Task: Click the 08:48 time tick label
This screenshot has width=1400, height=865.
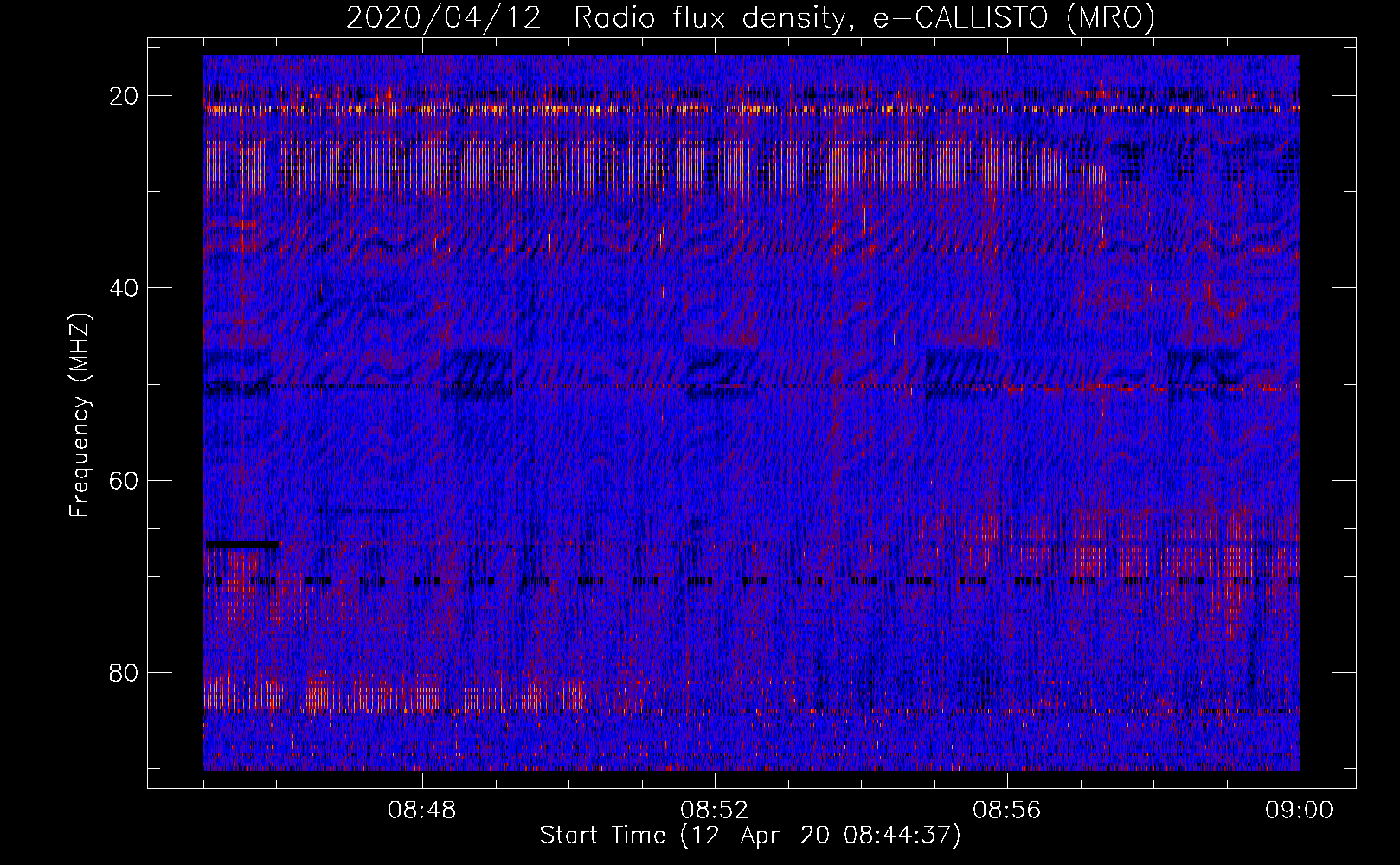Action: pos(422,811)
